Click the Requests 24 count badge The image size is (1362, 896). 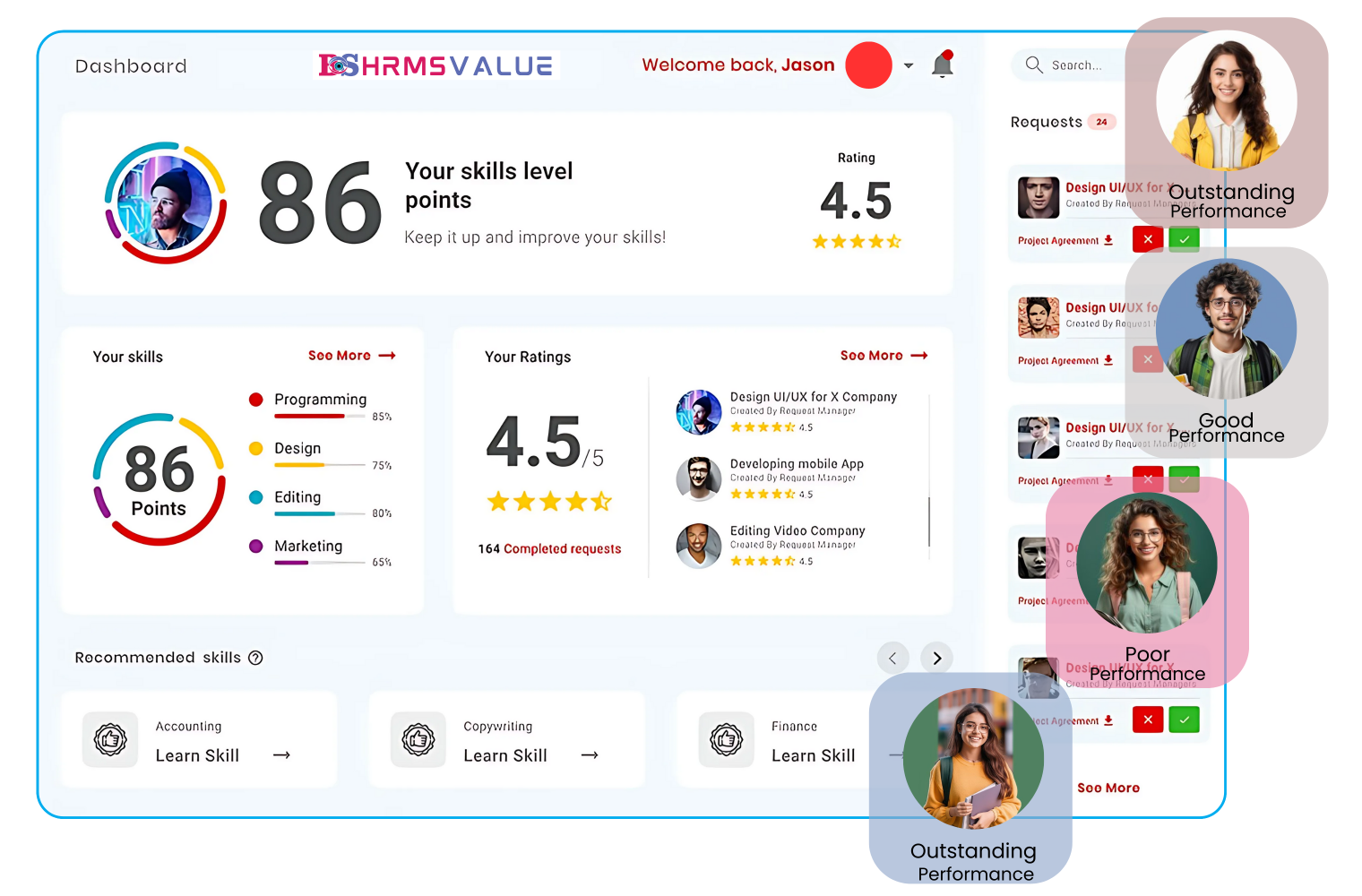1101,122
